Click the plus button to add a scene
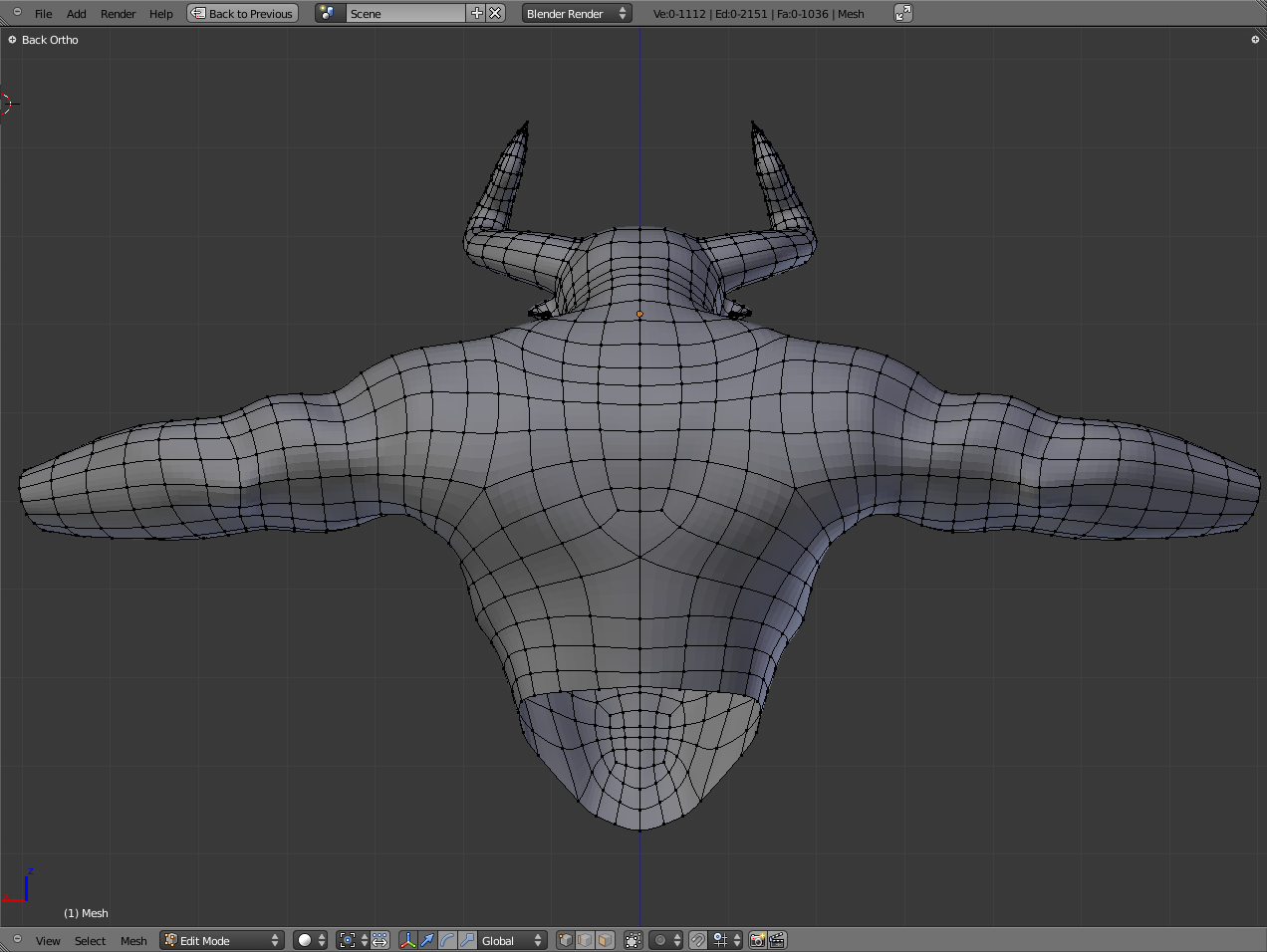This screenshot has height=952, width=1267. (476, 14)
